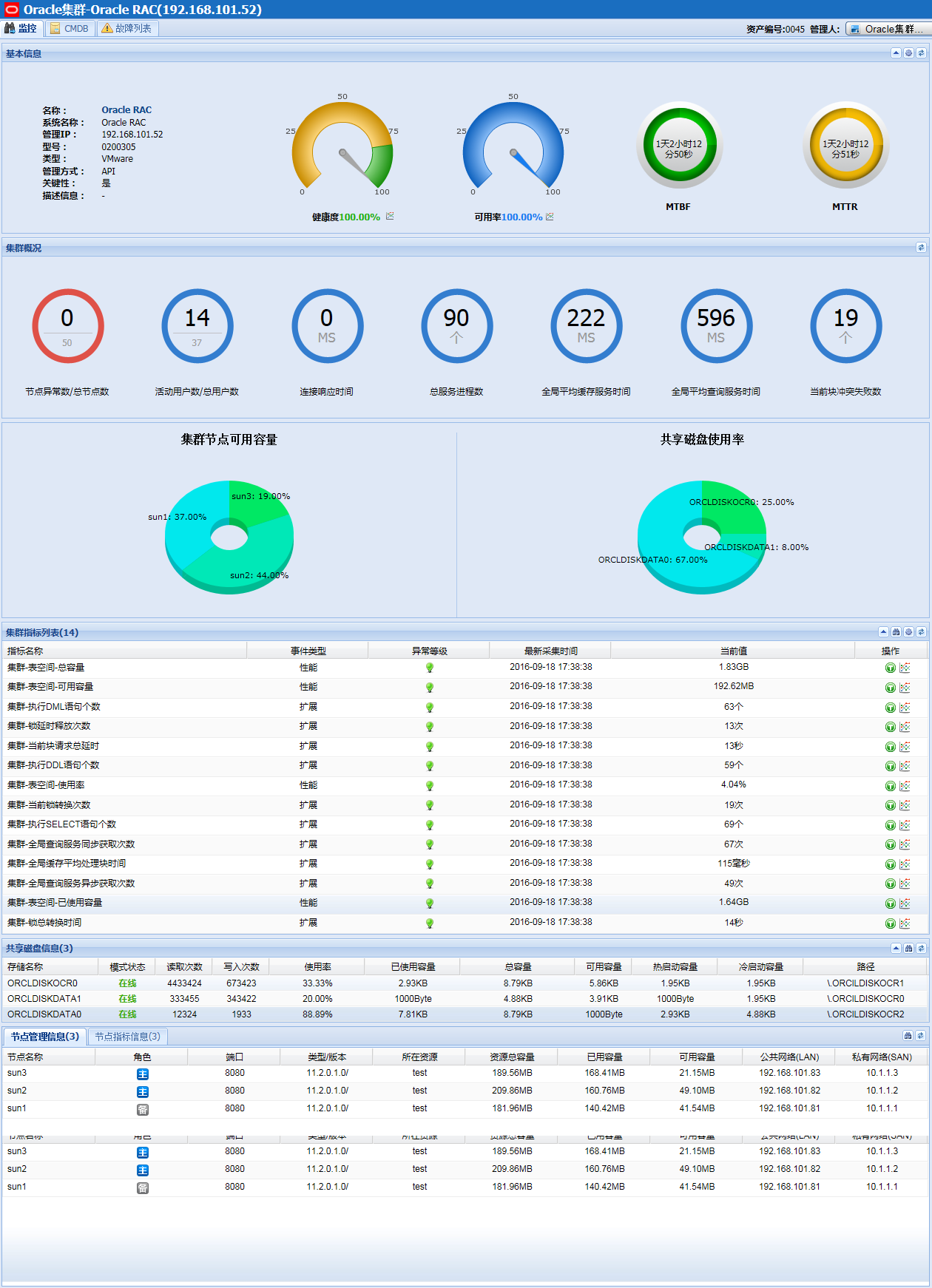
Task: Open the 健康度 trend chart icon
Action: [x=390, y=216]
